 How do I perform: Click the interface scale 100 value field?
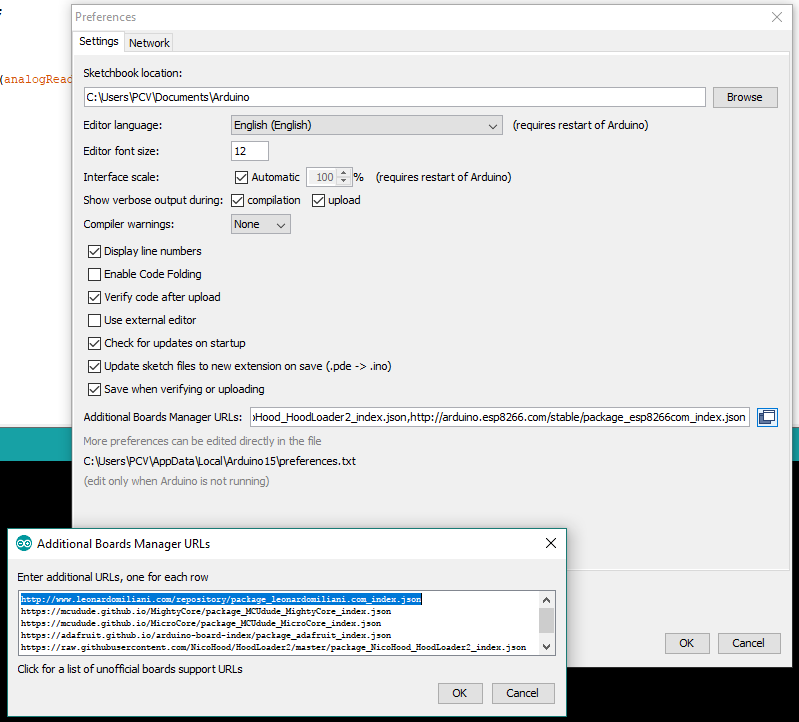click(323, 177)
